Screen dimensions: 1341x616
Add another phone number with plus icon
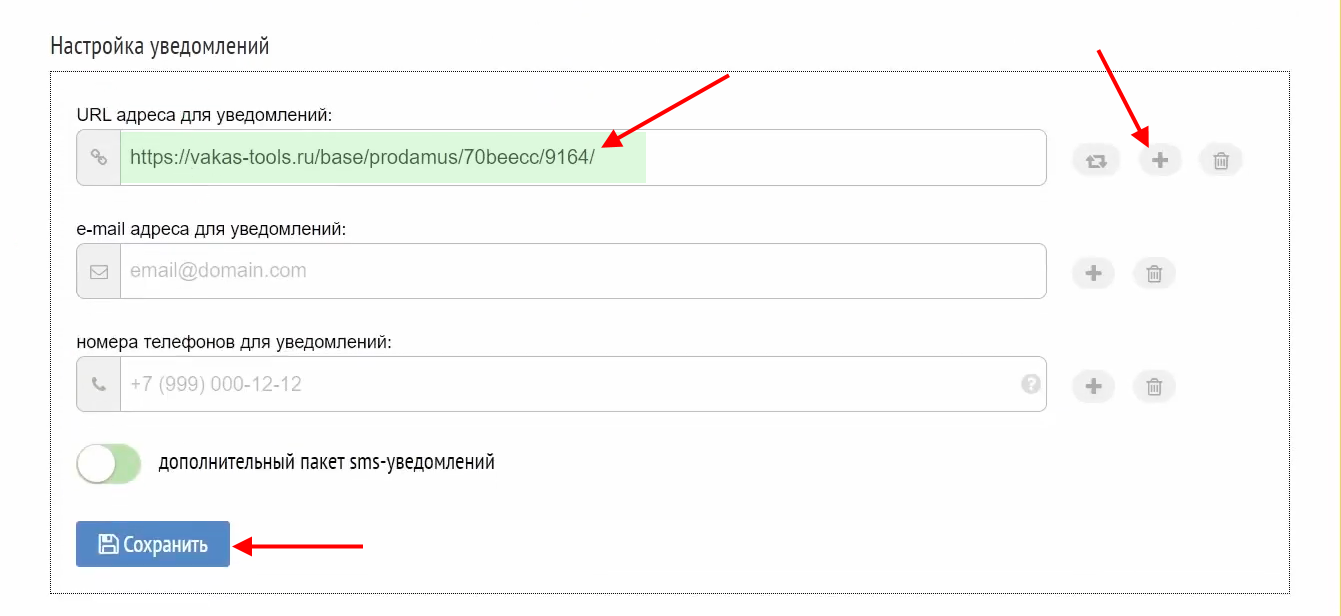coord(1094,386)
